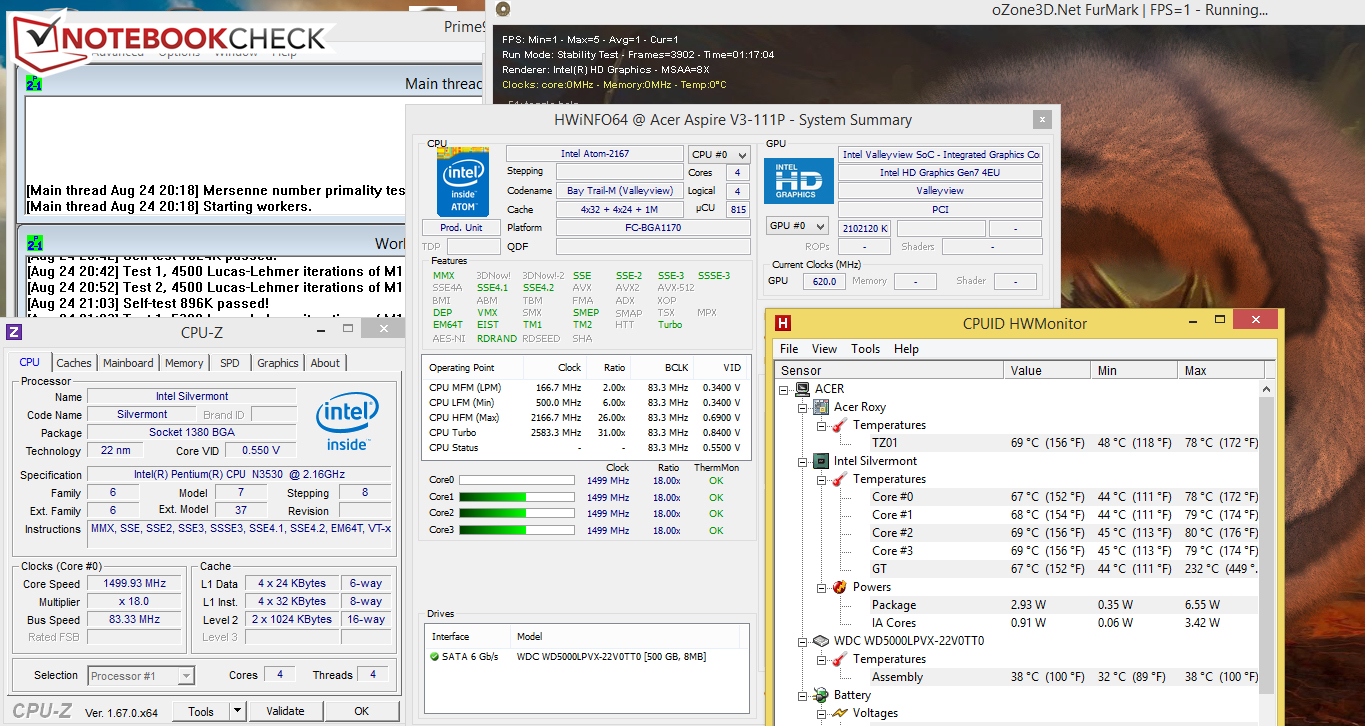Switch to the Graphics tab in CPU-Z
The width and height of the screenshot is (1365, 726).
[x=277, y=363]
